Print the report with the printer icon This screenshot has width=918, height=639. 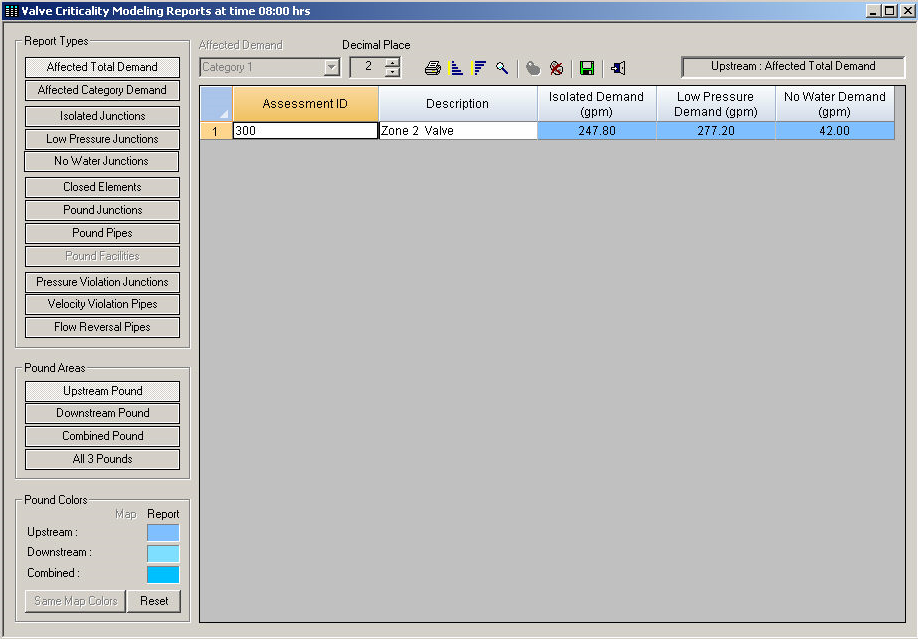(x=433, y=68)
